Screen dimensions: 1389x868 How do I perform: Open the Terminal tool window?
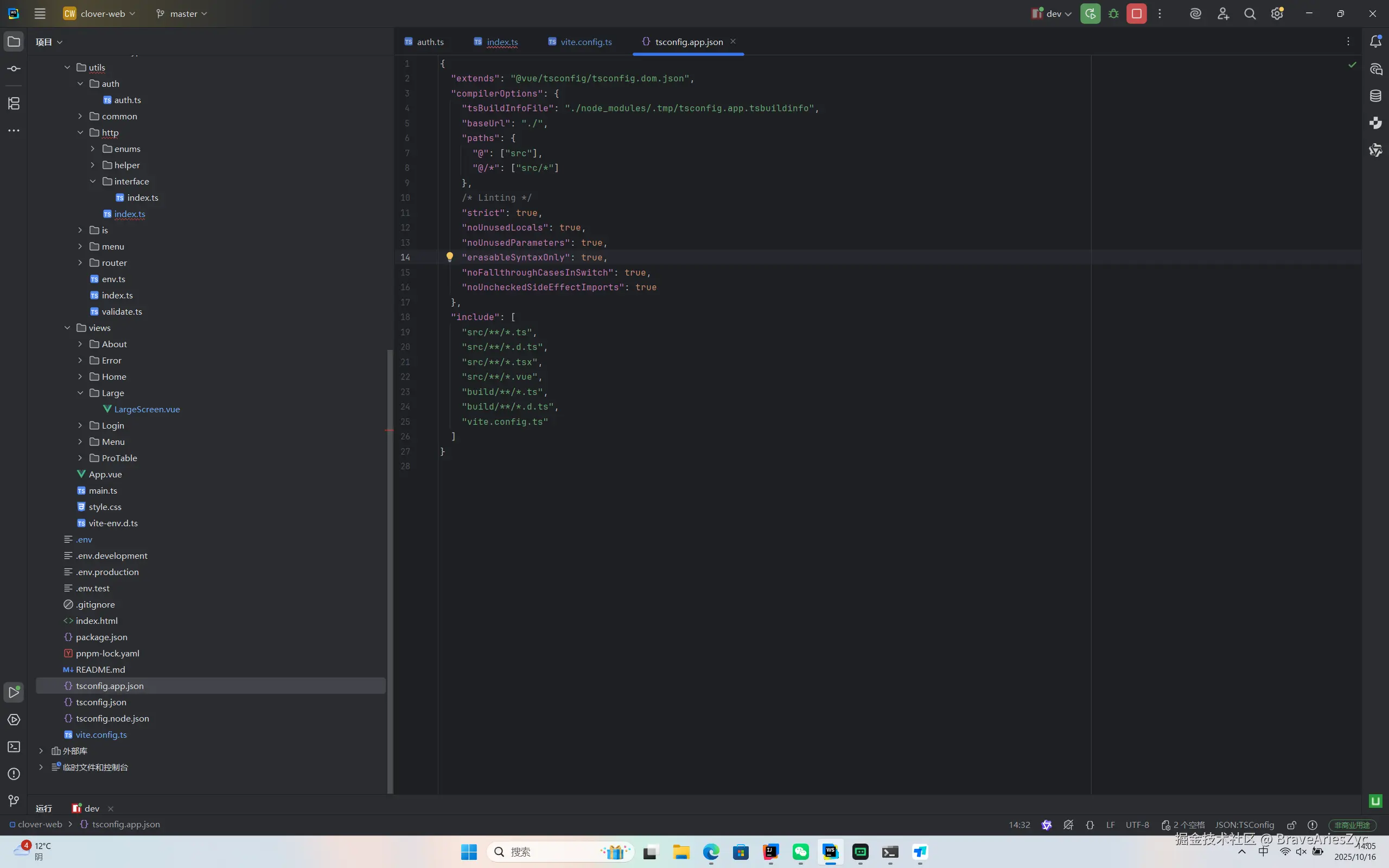14,747
